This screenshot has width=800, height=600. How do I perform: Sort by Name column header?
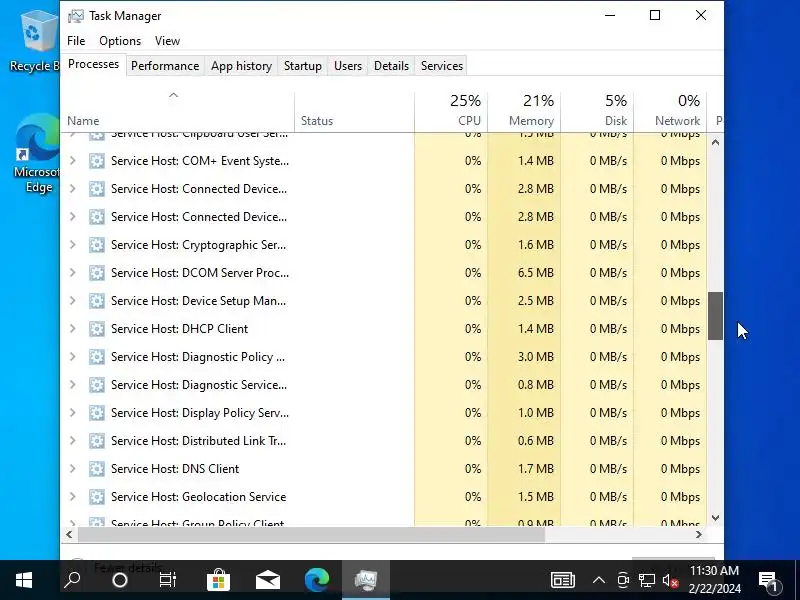tap(178, 112)
